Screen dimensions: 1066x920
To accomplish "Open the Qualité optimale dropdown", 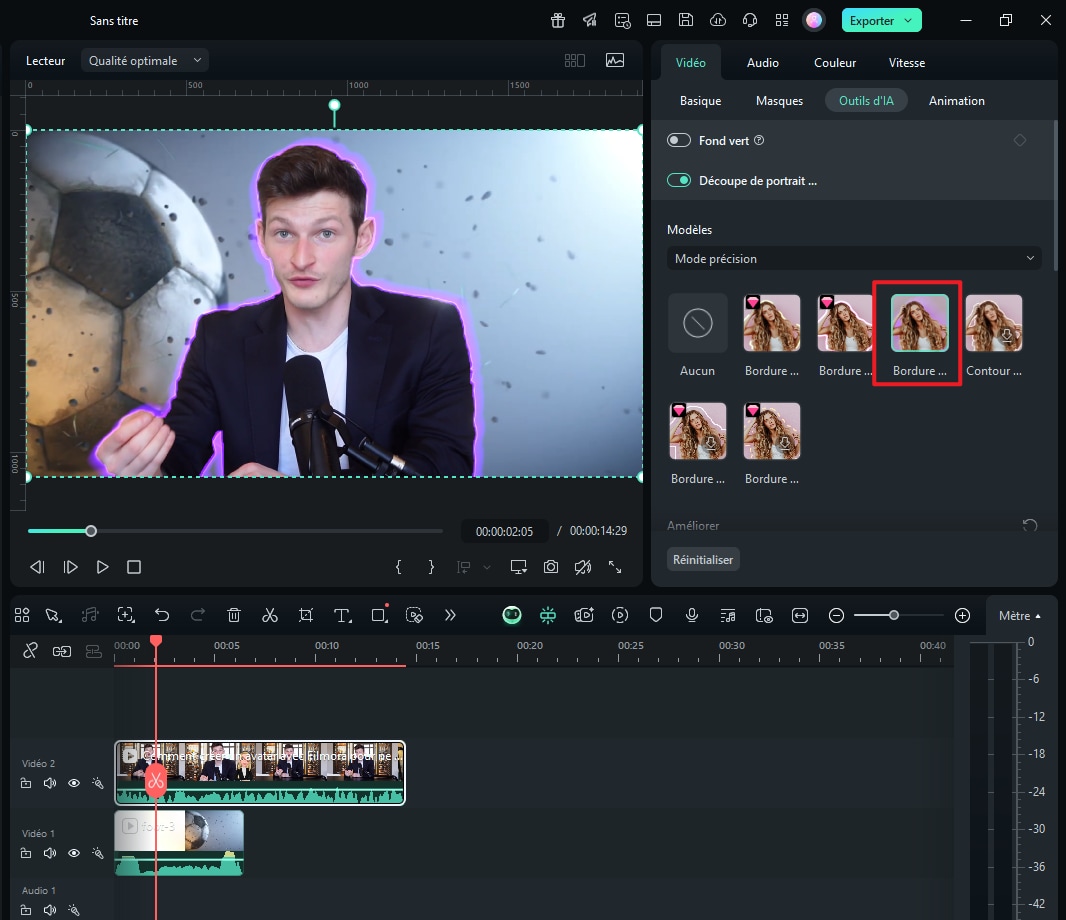I will pos(145,61).
